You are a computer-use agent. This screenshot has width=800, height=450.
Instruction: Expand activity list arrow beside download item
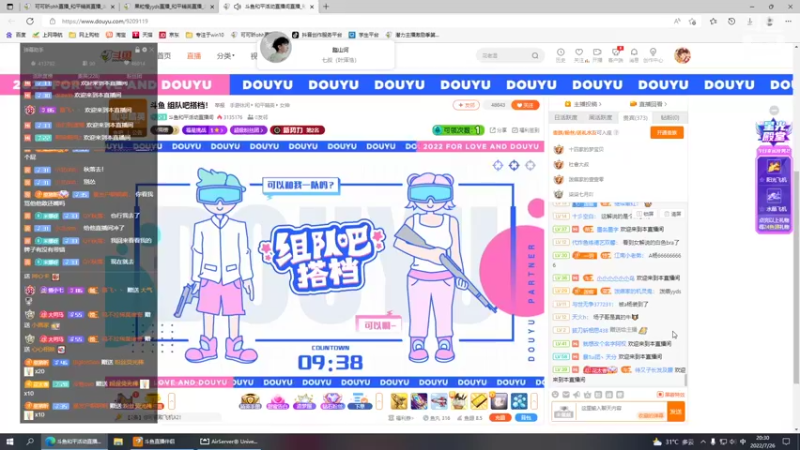pyautogui.click(x=379, y=401)
